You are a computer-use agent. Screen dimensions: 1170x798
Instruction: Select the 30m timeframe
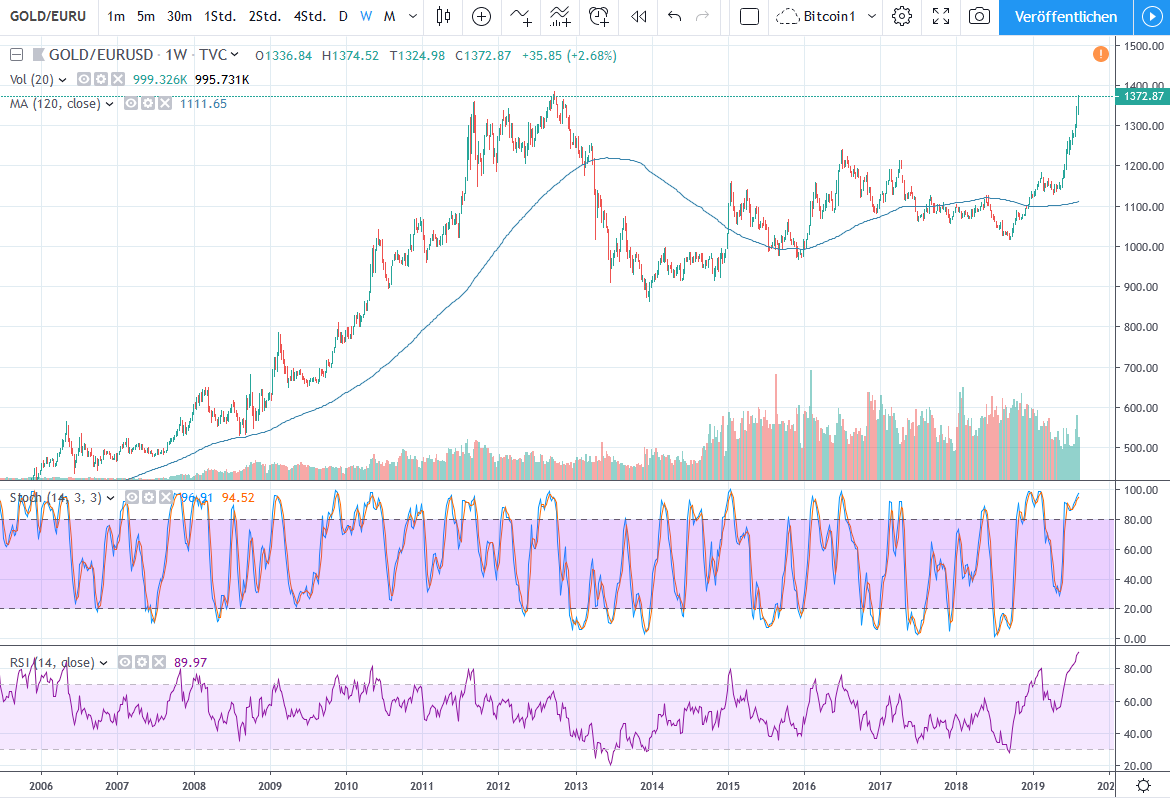tap(179, 16)
